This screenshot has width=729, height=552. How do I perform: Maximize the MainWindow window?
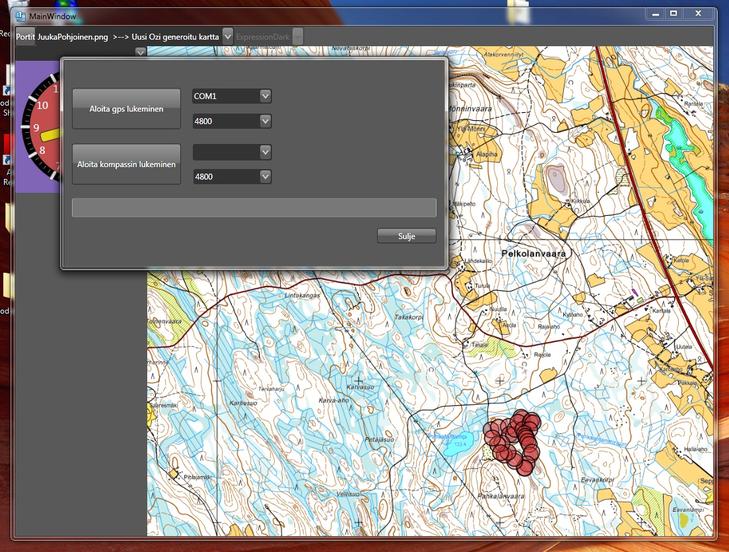pos(673,14)
